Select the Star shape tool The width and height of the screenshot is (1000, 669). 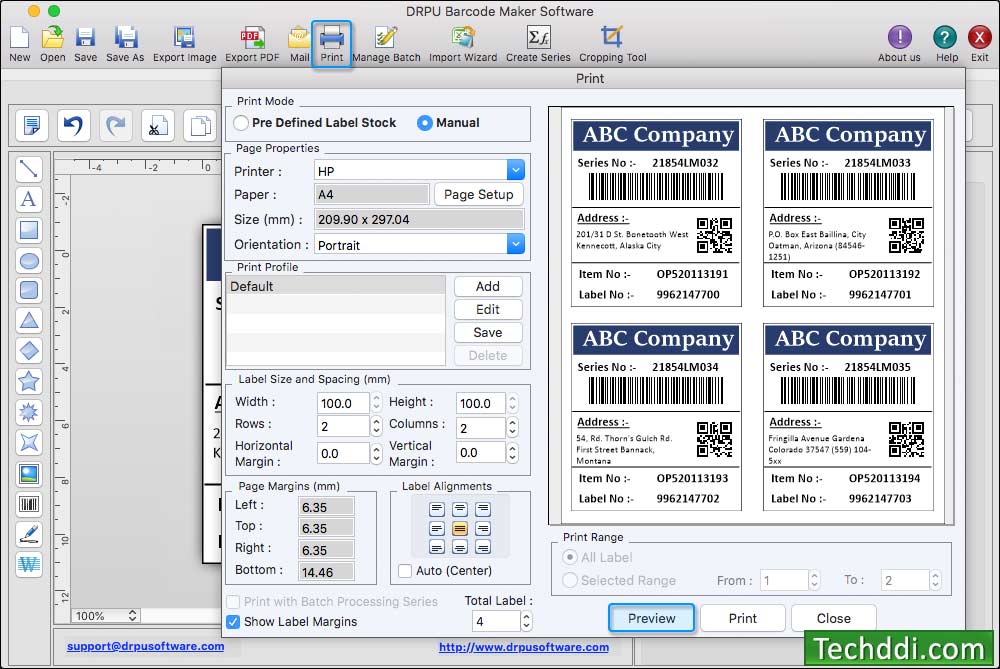tap(29, 381)
